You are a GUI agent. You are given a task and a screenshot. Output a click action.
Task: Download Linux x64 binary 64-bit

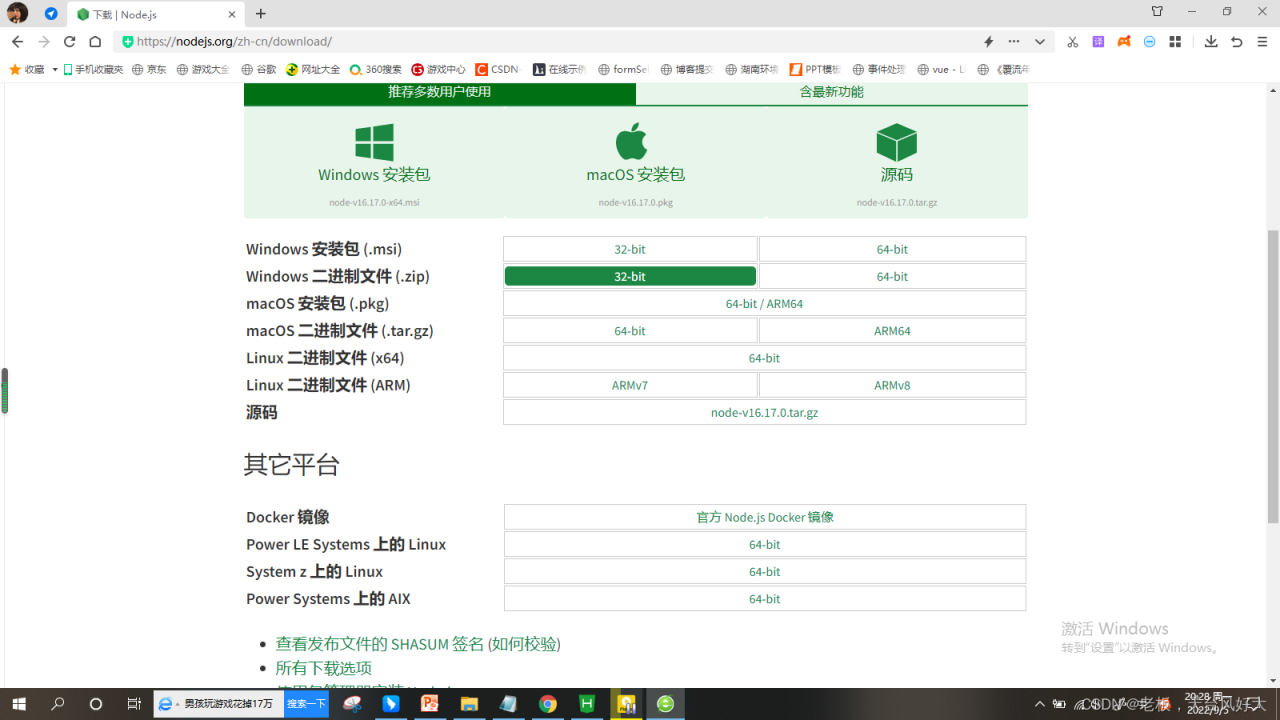tap(765, 358)
